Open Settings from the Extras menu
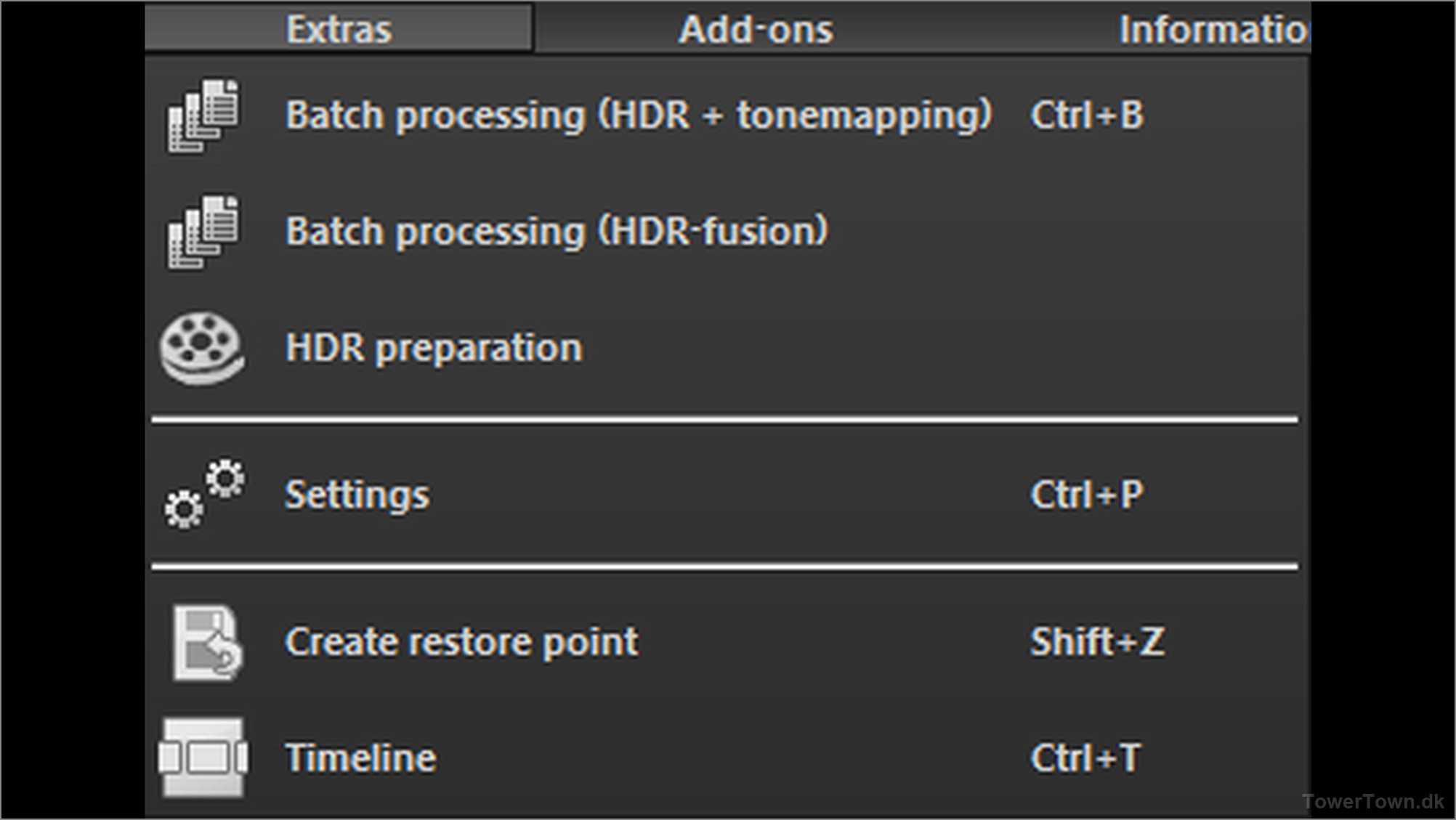Screen dimensions: 1456x820 coord(357,495)
